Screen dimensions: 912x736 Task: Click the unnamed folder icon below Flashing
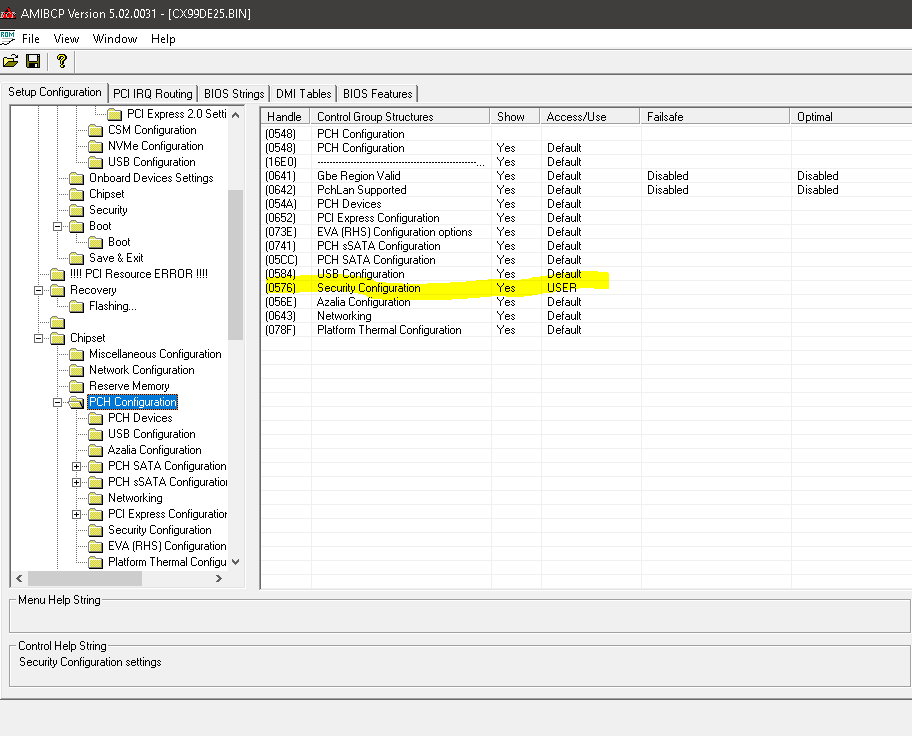58,322
